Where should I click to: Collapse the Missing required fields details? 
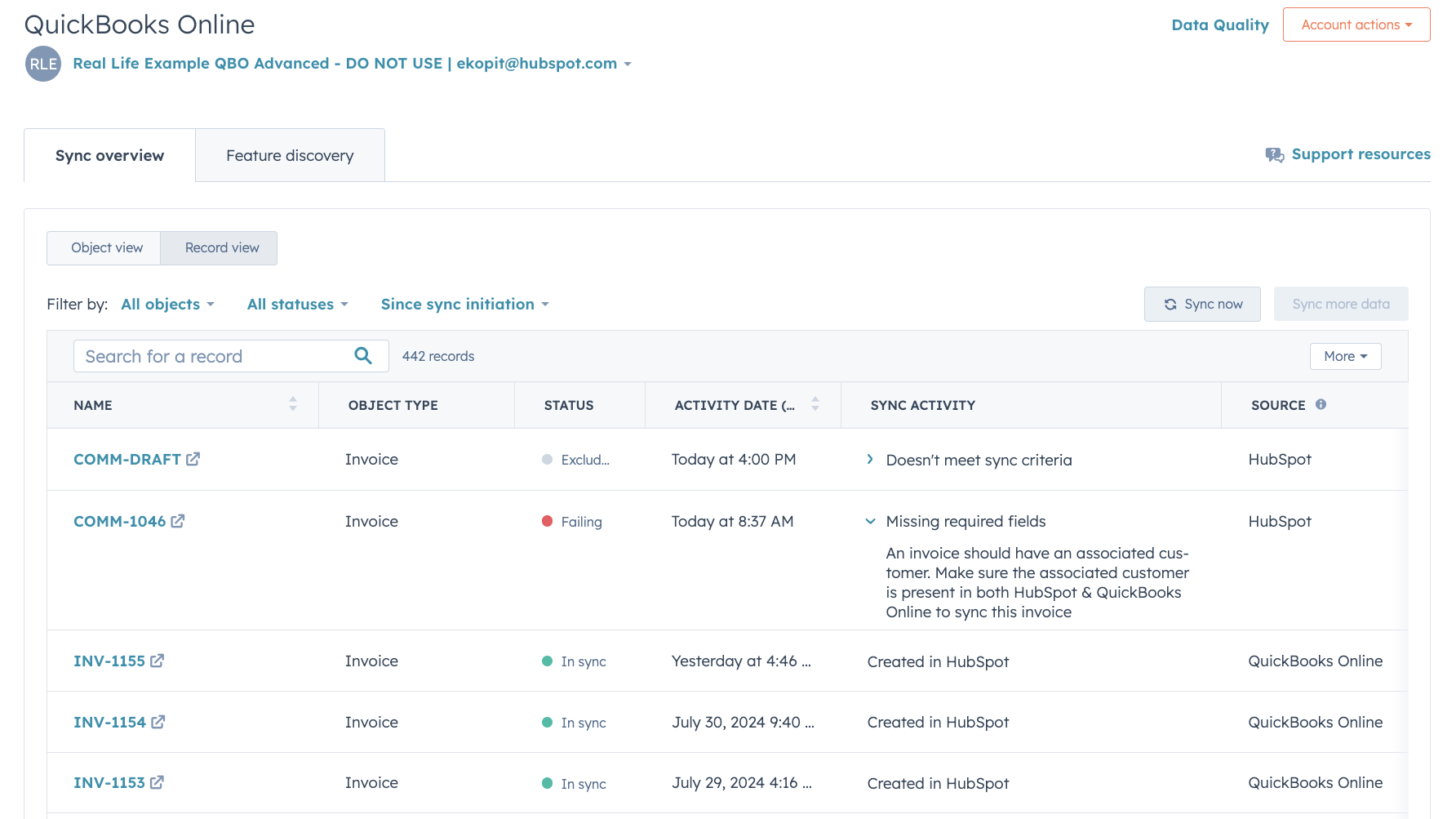pos(870,521)
